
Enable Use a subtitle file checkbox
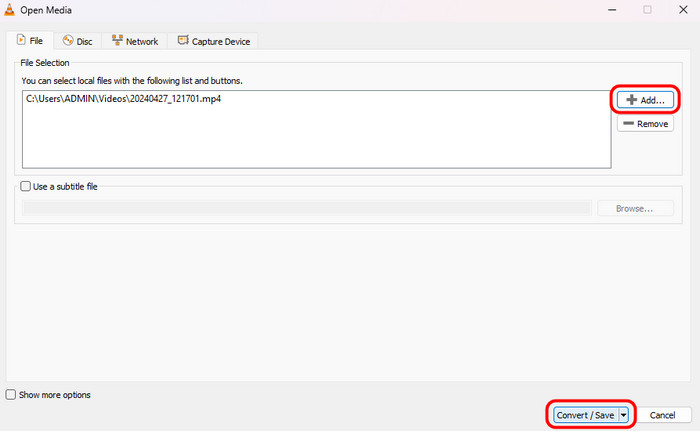click(x=25, y=186)
